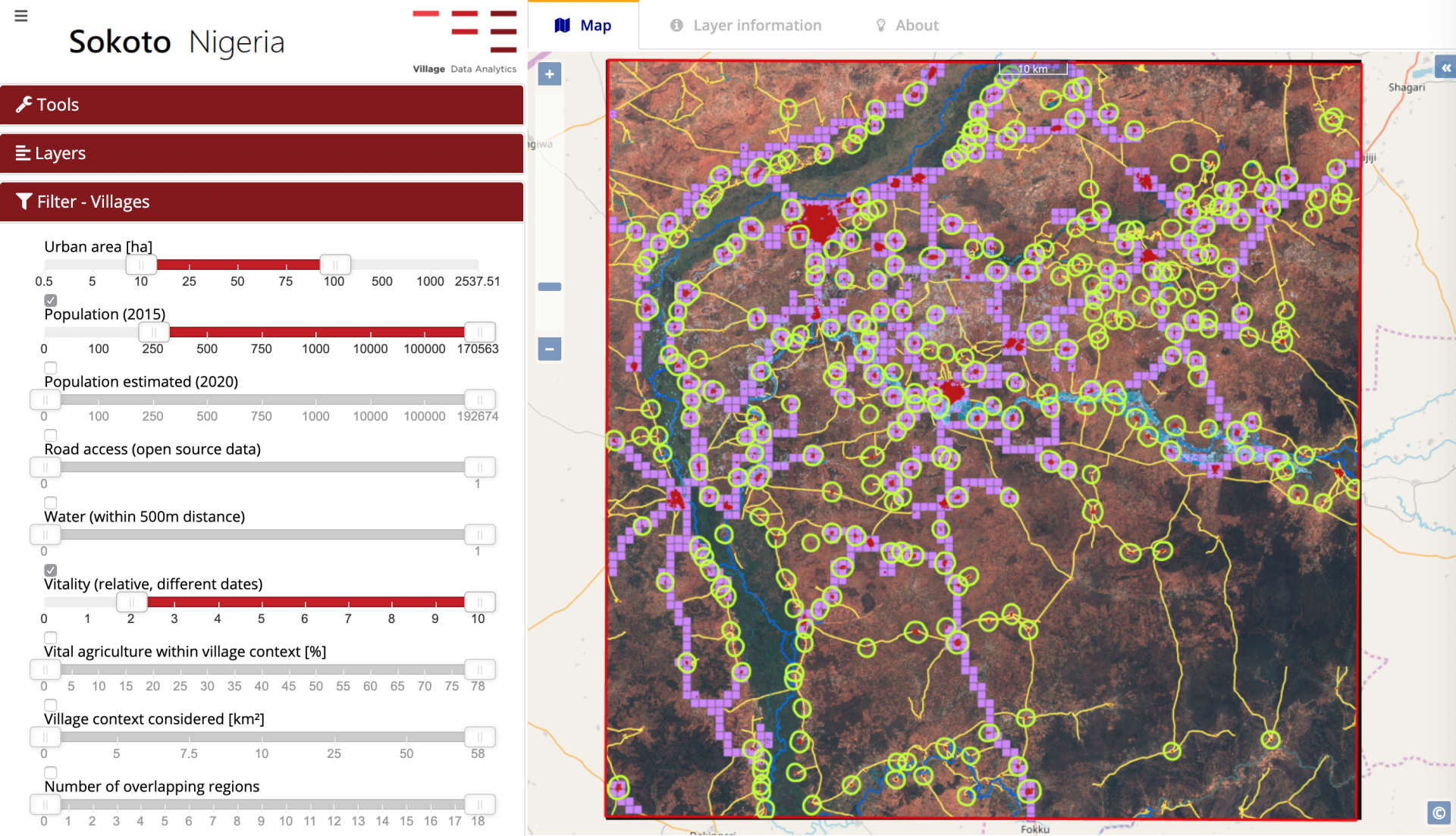This screenshot has width=1456, height=836.
Task: Click the map icon in Map tab
Action: (x=562, y=26)
